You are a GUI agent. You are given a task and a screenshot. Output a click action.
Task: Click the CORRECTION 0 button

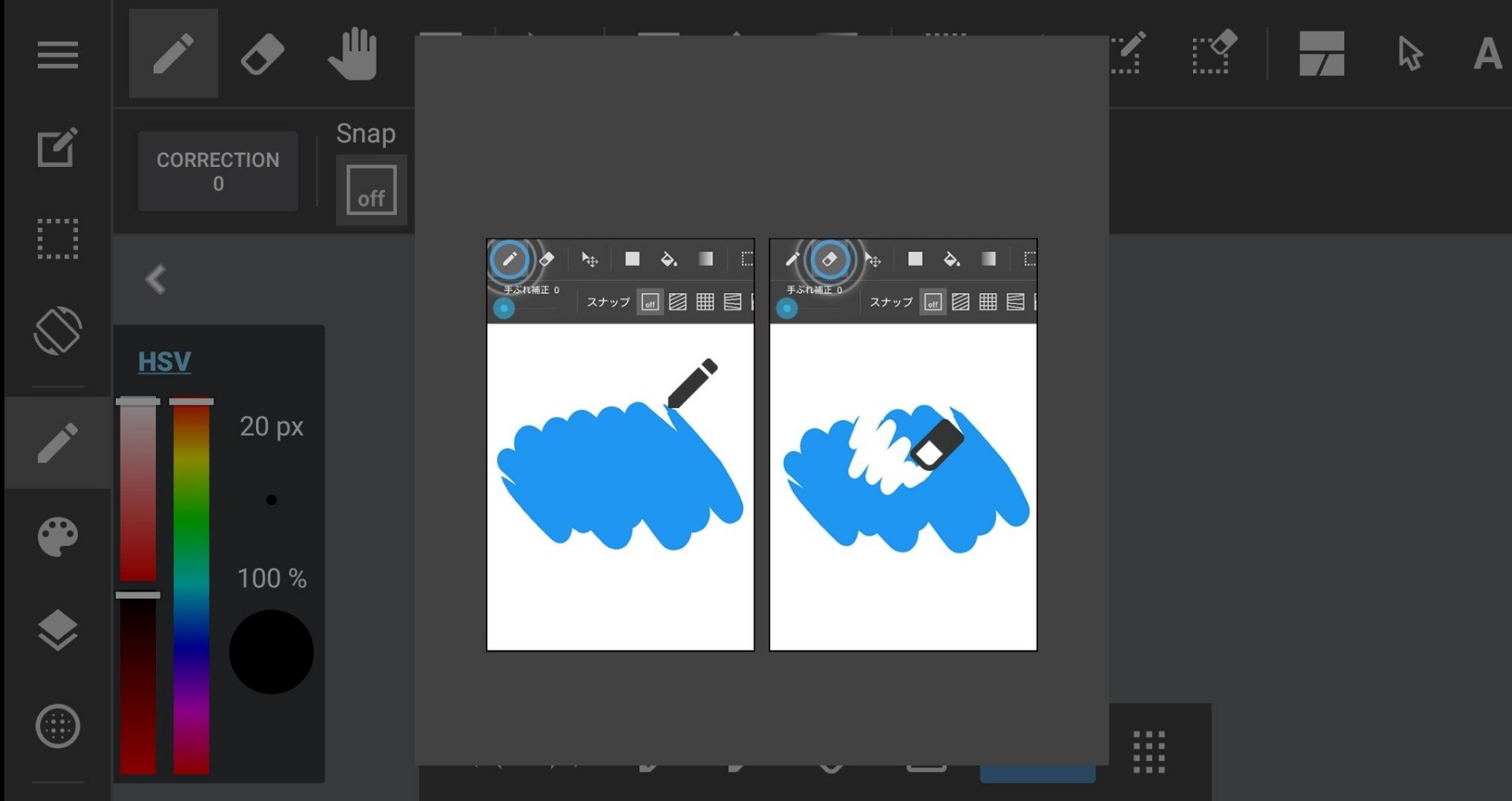click(218, 171)
